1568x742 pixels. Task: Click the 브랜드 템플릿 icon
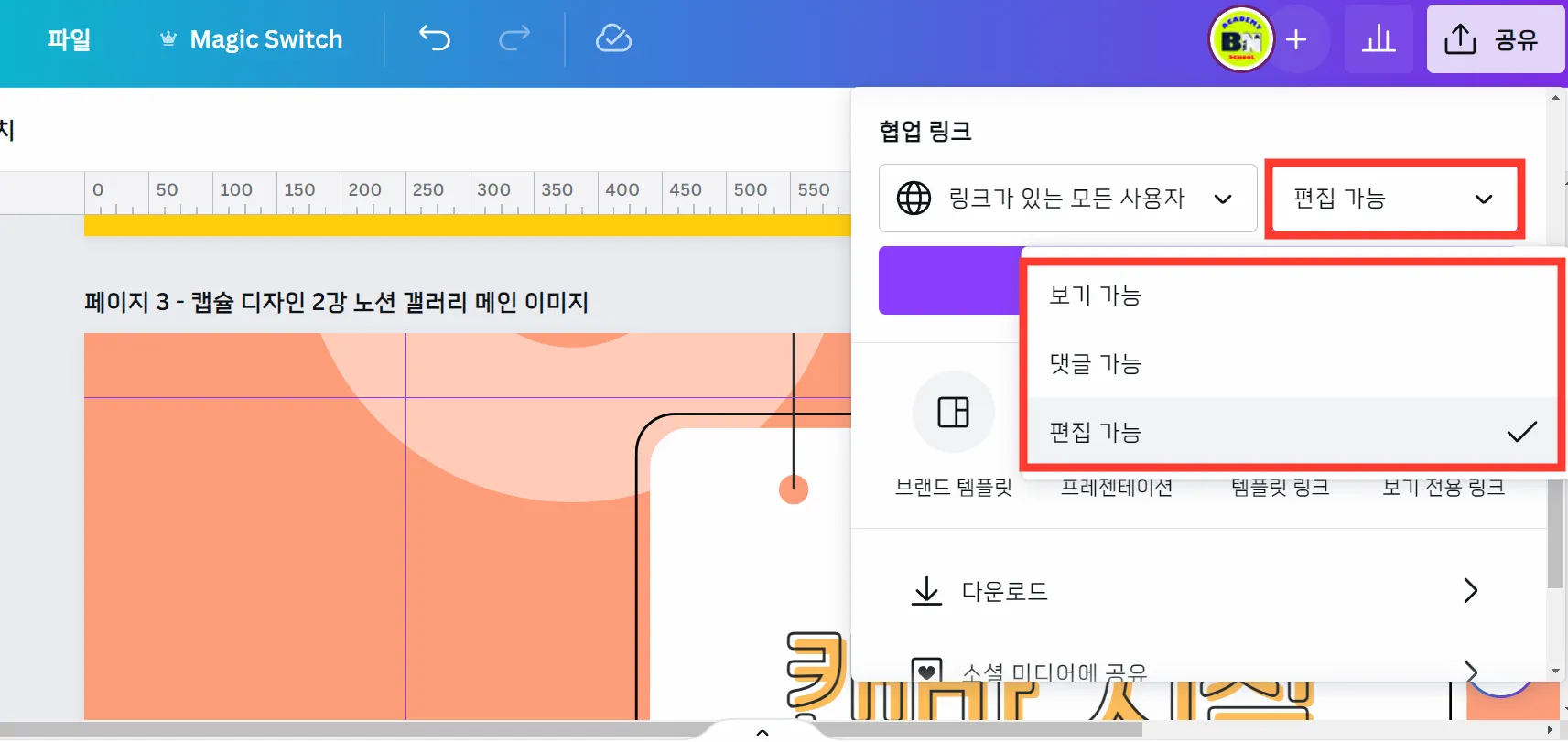click(x=954, y=412)
